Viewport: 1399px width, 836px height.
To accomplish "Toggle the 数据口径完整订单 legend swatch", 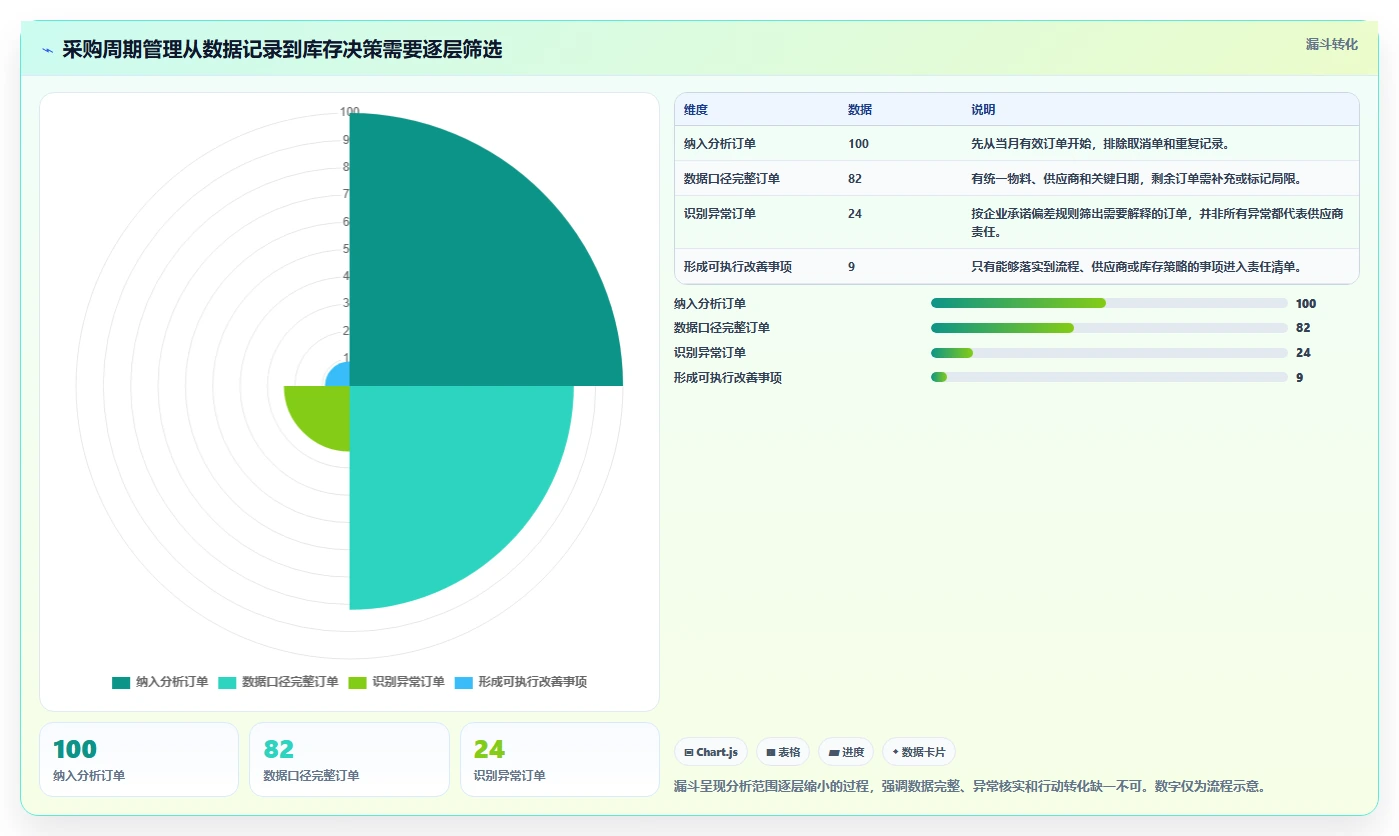I will click(227, 682).
